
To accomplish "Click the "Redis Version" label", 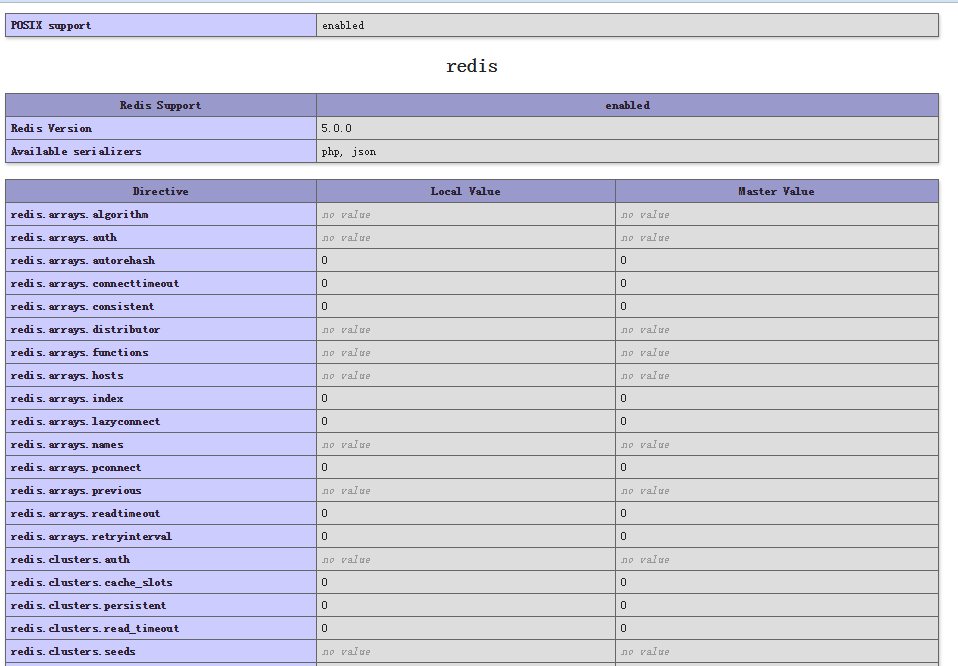I will tap(51, 128).
